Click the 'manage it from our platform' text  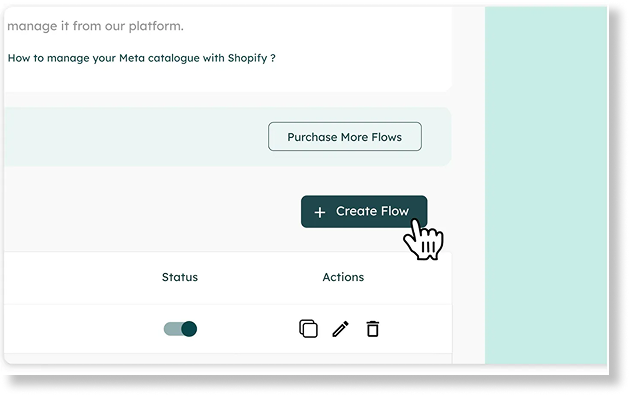95,26
